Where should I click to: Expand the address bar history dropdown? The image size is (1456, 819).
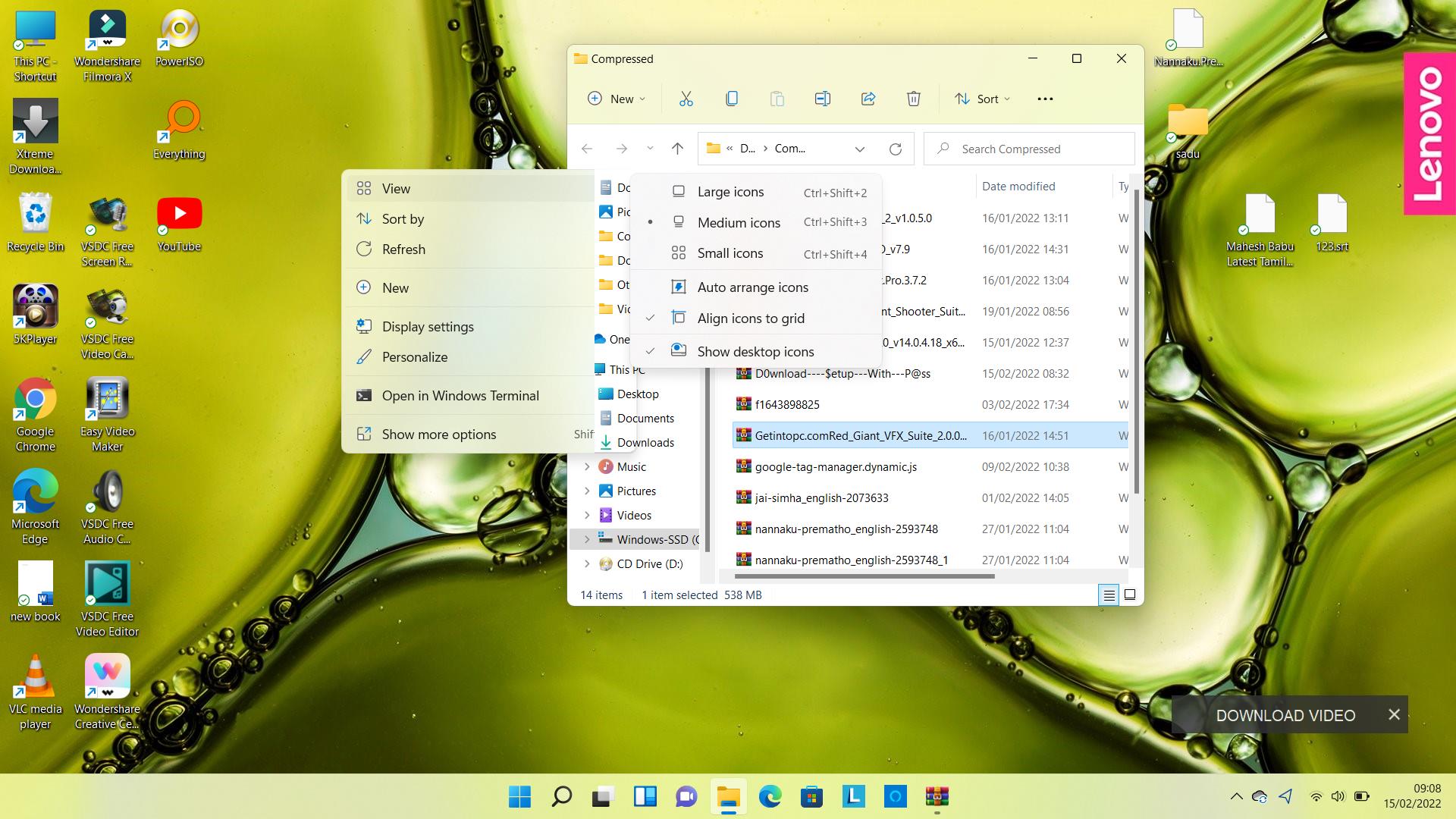(860, 149)
